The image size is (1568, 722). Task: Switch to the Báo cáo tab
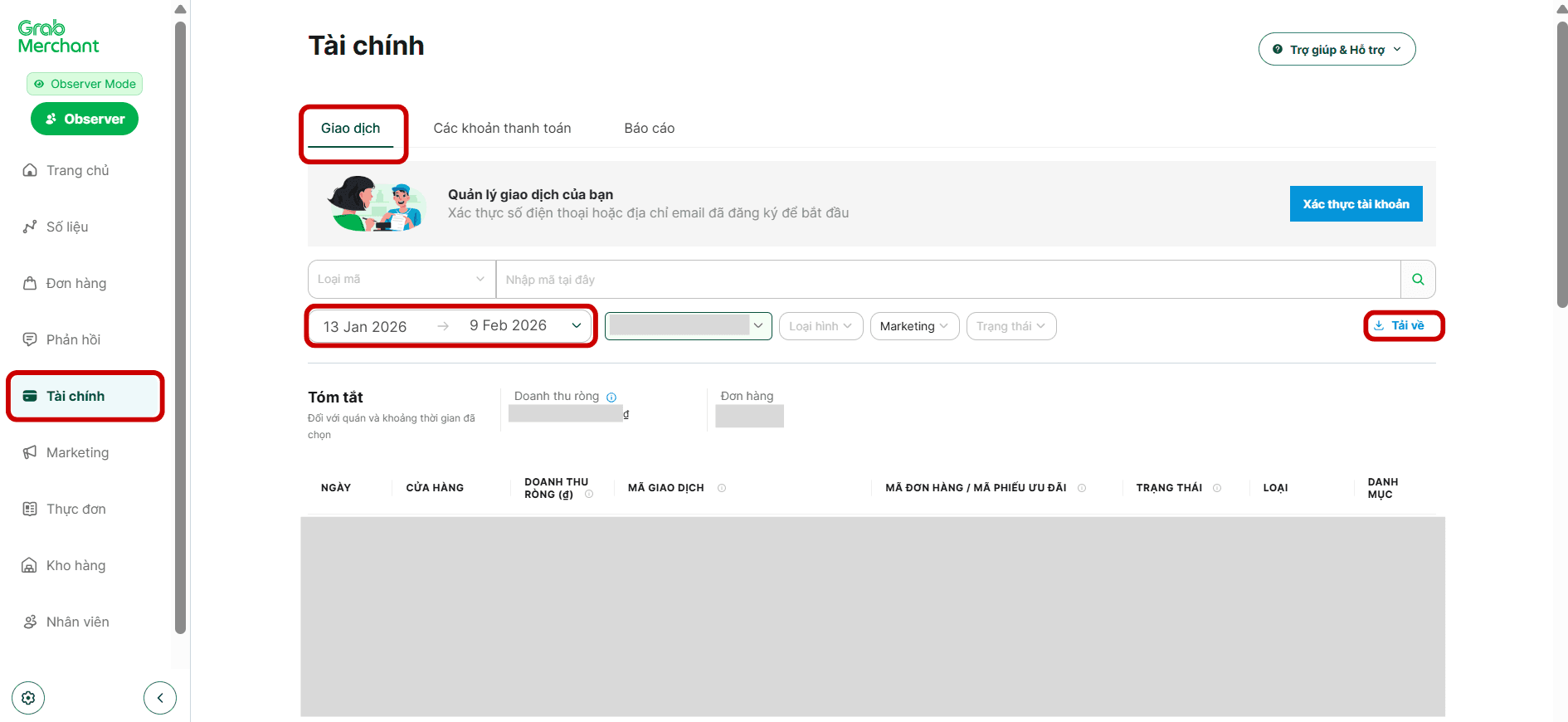pyautogui.click(x=649, y=128)
